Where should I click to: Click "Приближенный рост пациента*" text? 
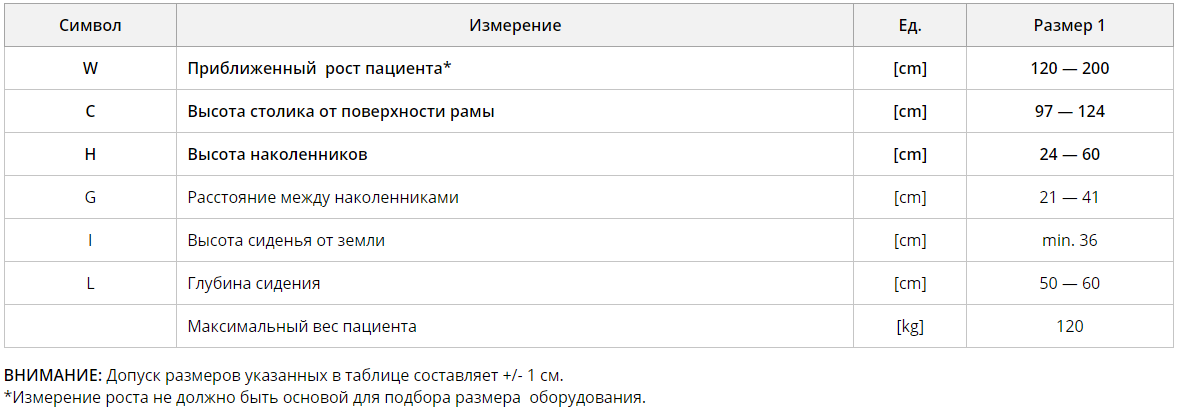coord(320,69)
